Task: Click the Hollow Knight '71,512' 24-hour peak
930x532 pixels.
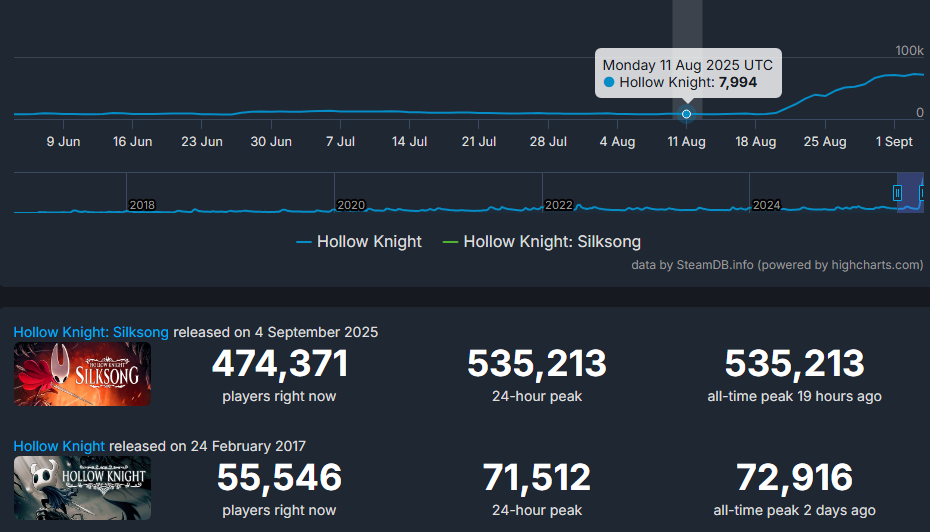Action: click(537, 477)
